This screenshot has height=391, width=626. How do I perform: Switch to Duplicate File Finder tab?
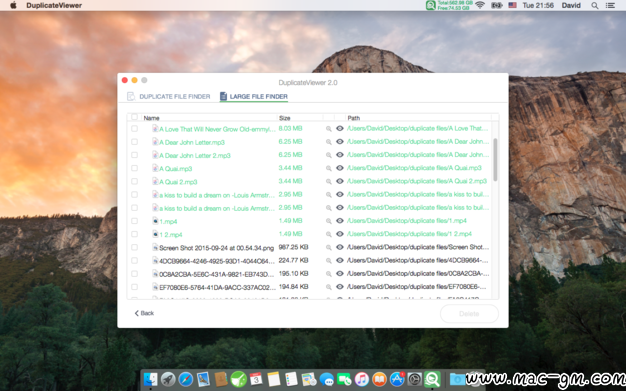168,96
